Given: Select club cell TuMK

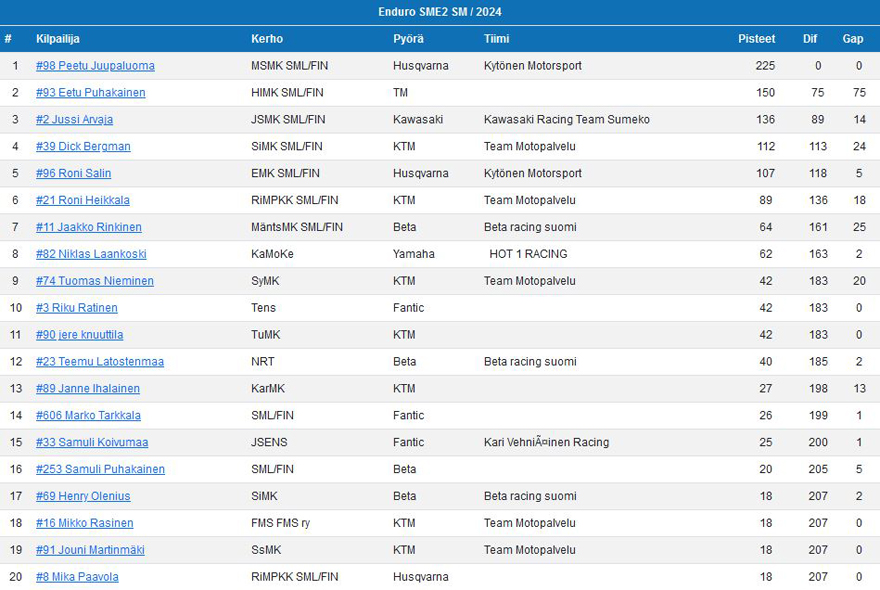Looking at the screenshot, I should [265, 335].
